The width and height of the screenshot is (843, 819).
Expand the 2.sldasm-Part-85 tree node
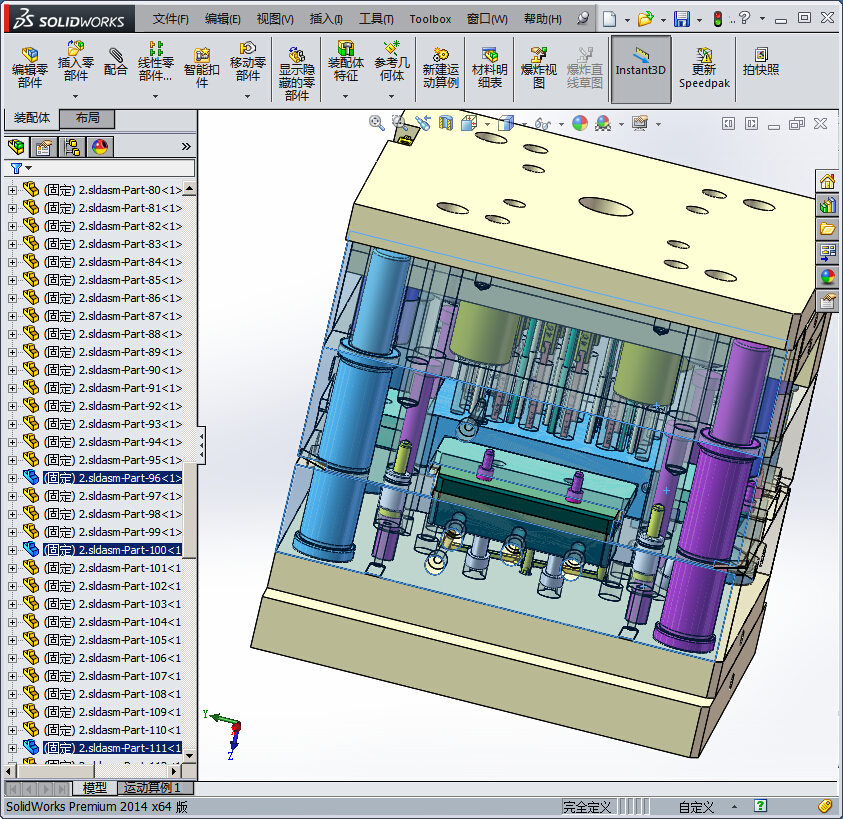(x=12, y=280)
